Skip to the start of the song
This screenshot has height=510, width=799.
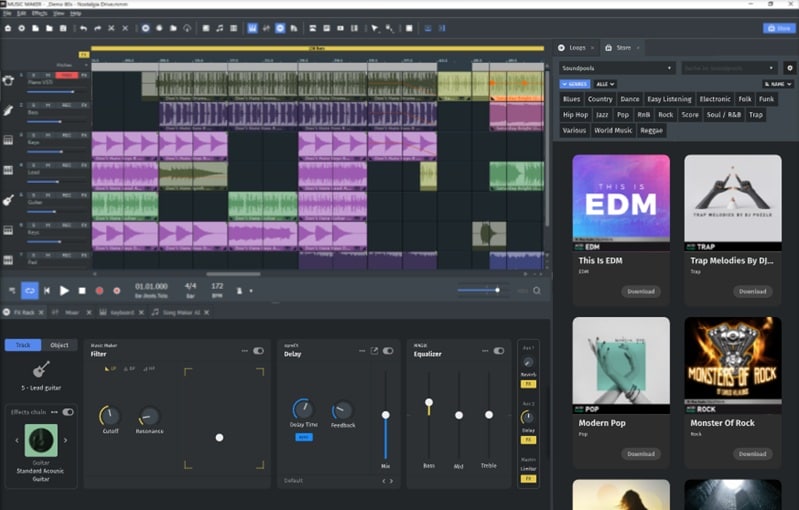pos(47,291)
